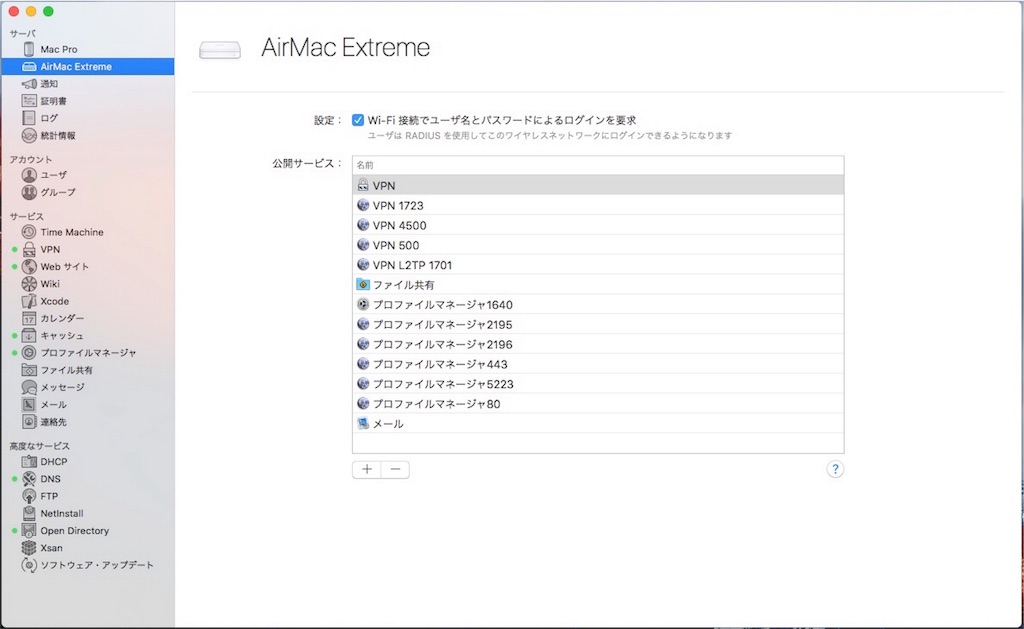
Task: Select the VPN row in public services list
Action: point(598,185)
